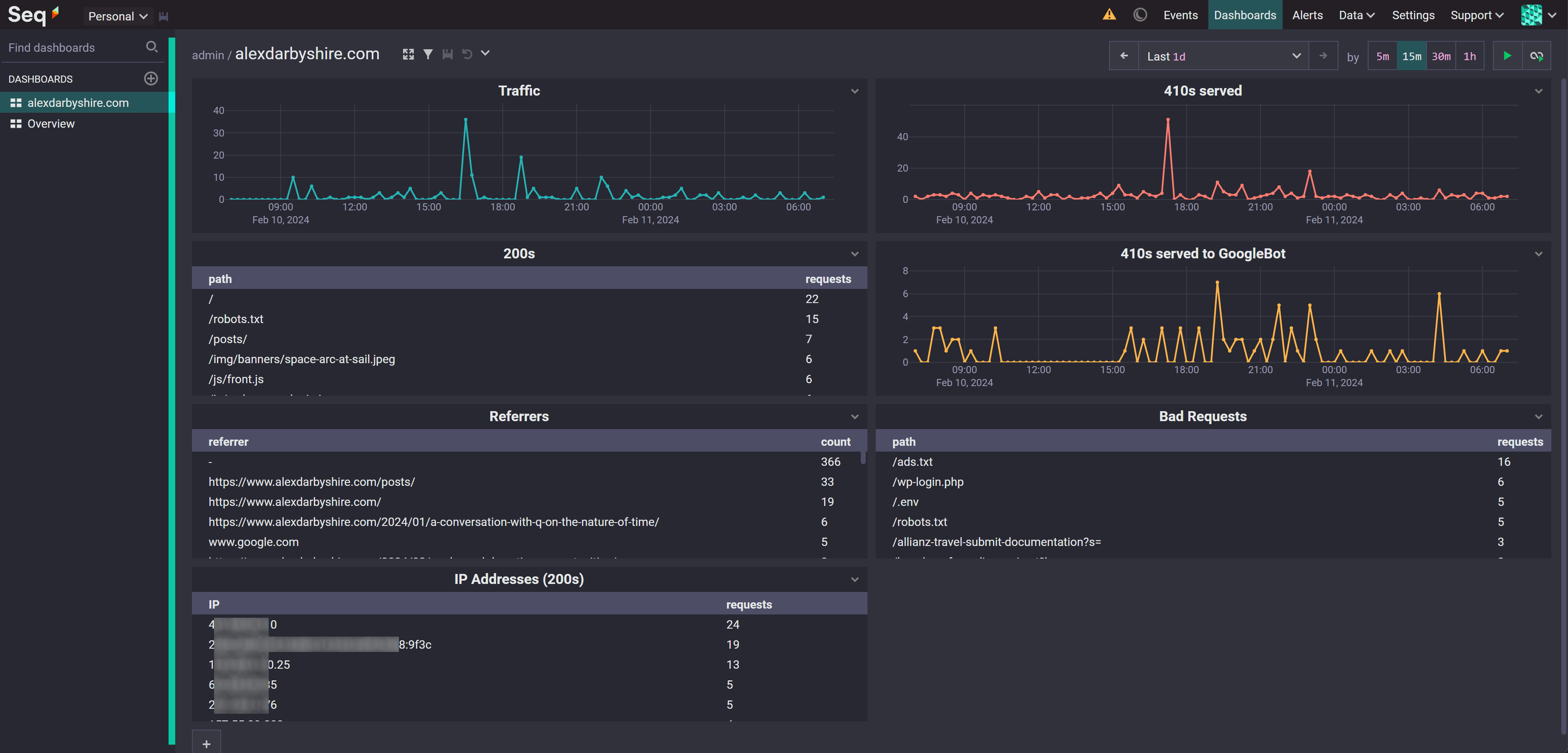
Task: Click the Referrers table scrollbar
Action: (x=862, y=458)
